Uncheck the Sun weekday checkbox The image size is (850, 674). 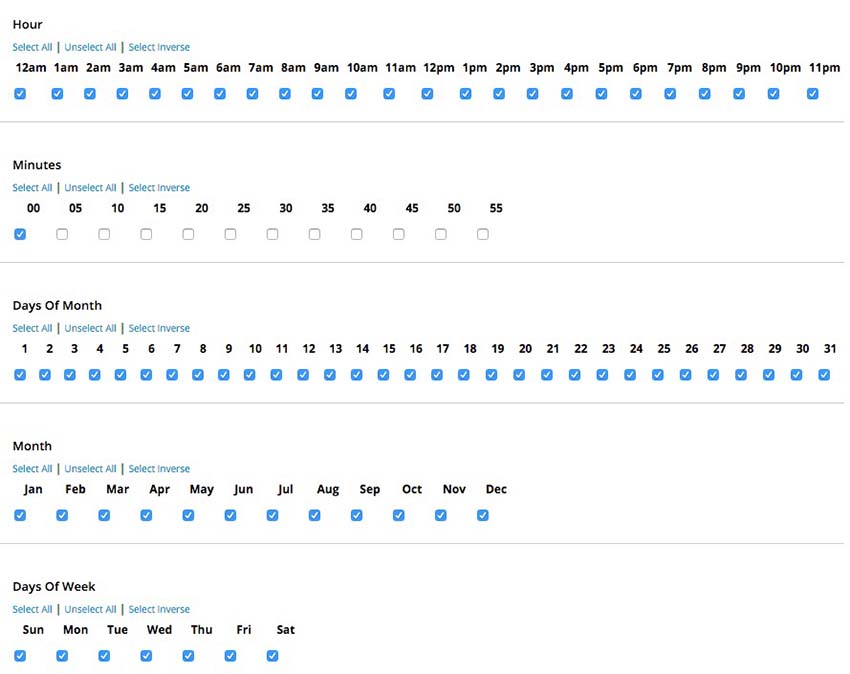[x=20, y=656]
